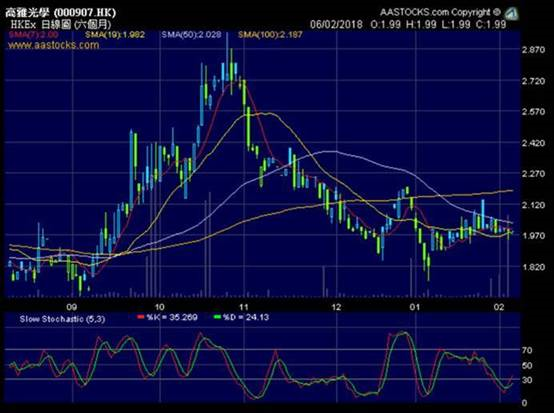Screen dimensions: 554x413
Task: Click the %K = 35.269 value
Action: [x=172, y=317]
